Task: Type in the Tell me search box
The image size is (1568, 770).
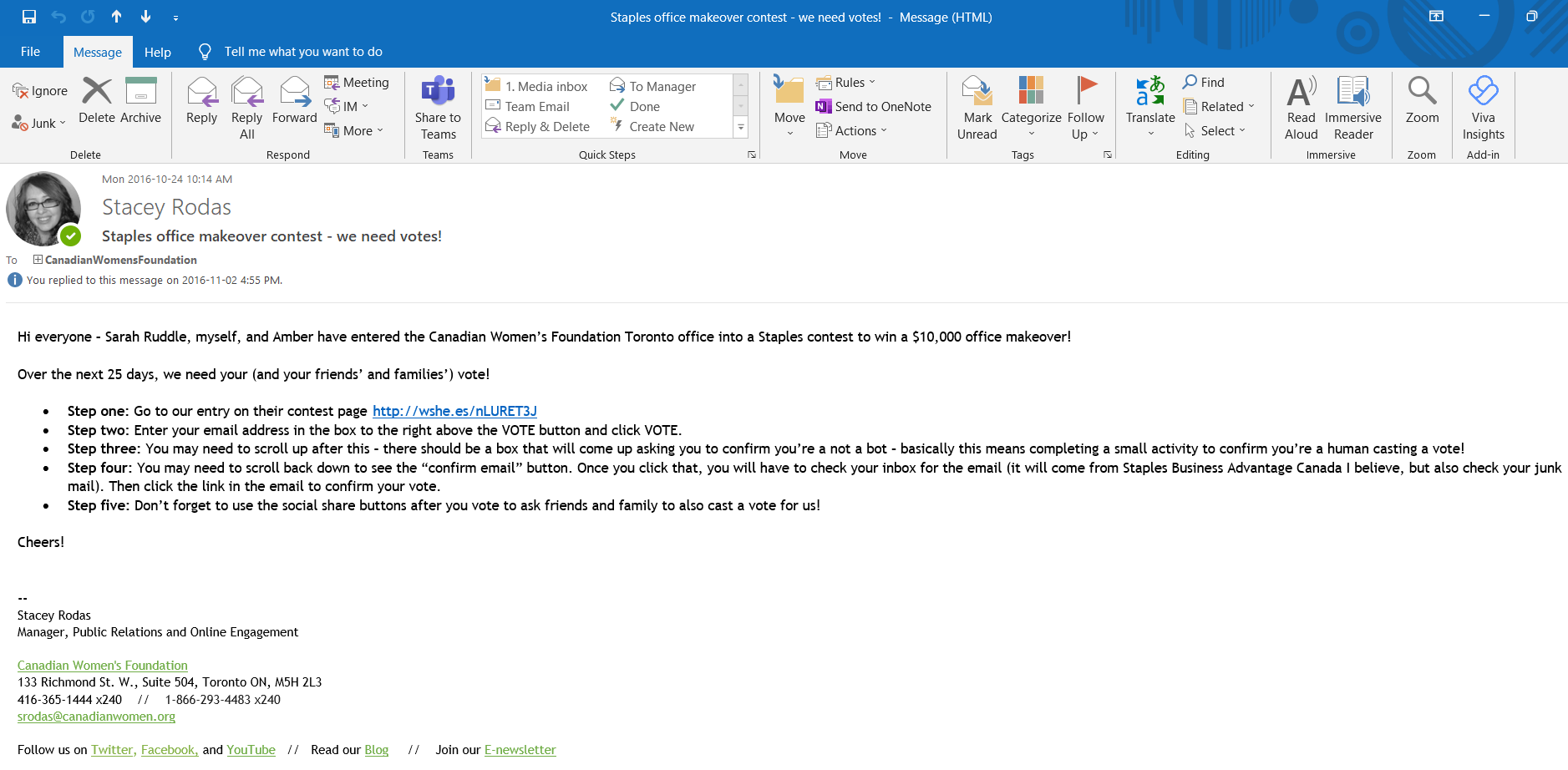Action: 302,52
